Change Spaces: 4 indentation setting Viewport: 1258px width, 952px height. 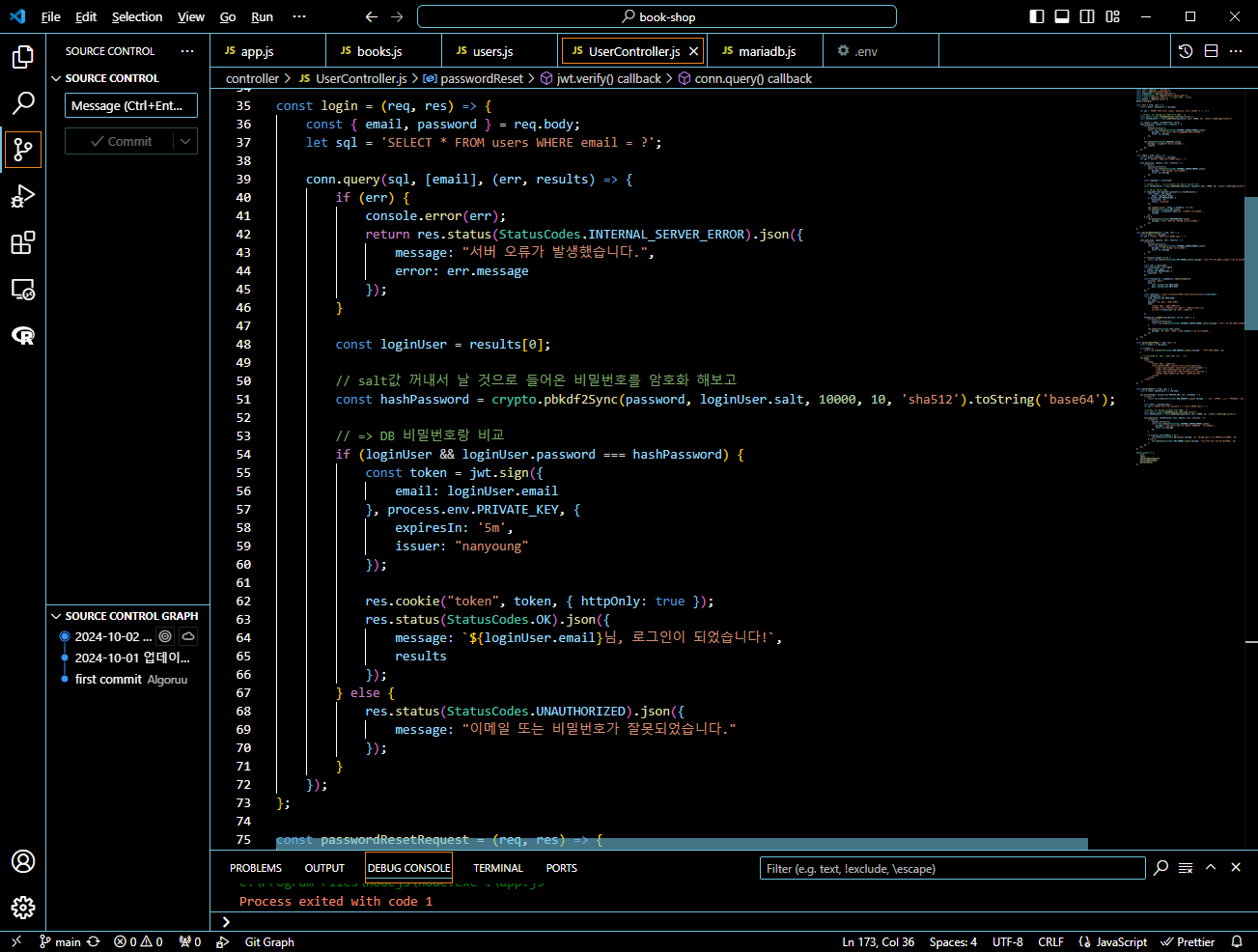pos(953,941)
